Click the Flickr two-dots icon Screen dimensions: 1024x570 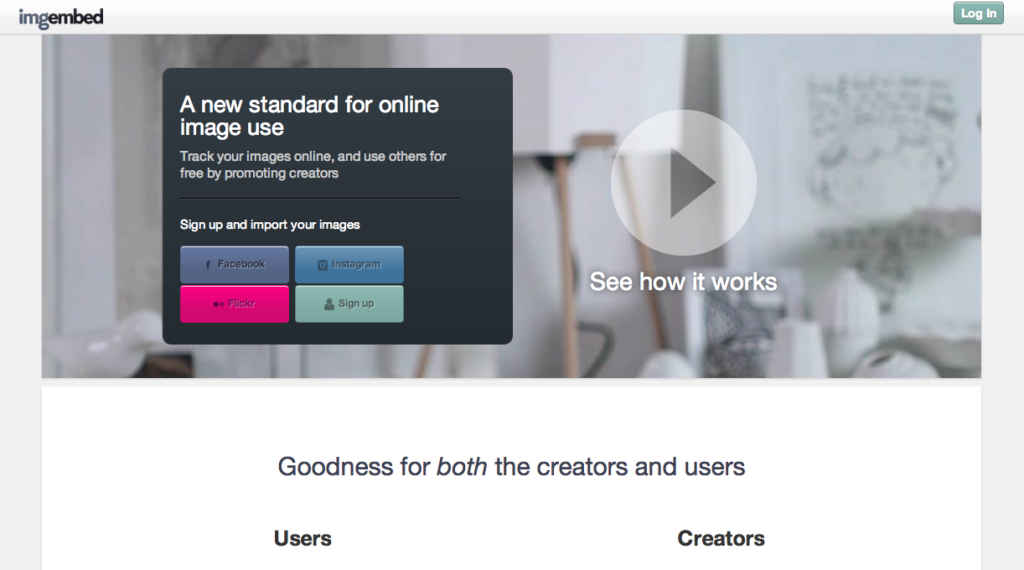tap(218, 304)
